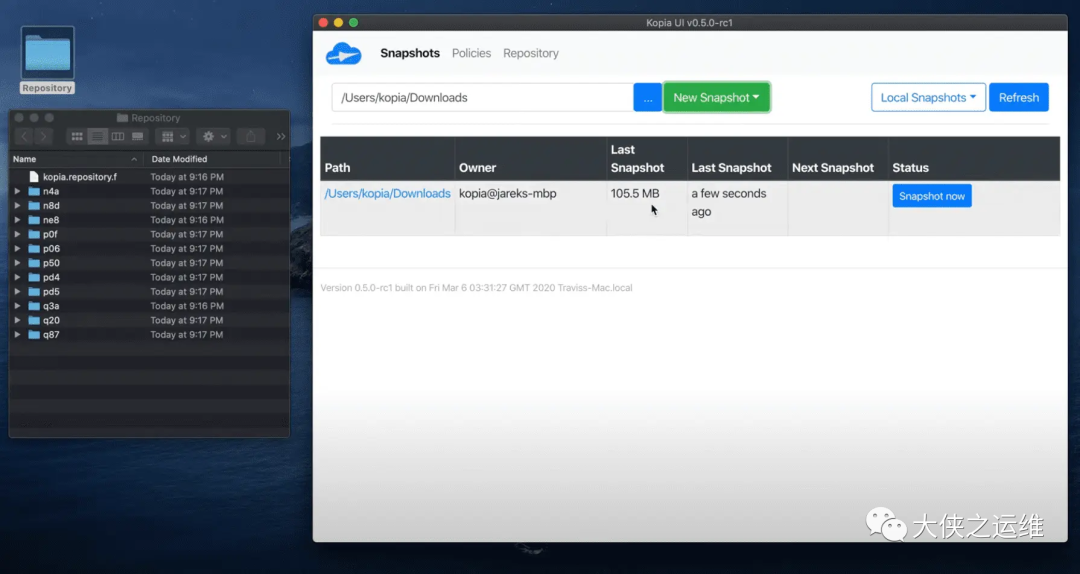Select the q3a folder row

[x=149, y=306]
